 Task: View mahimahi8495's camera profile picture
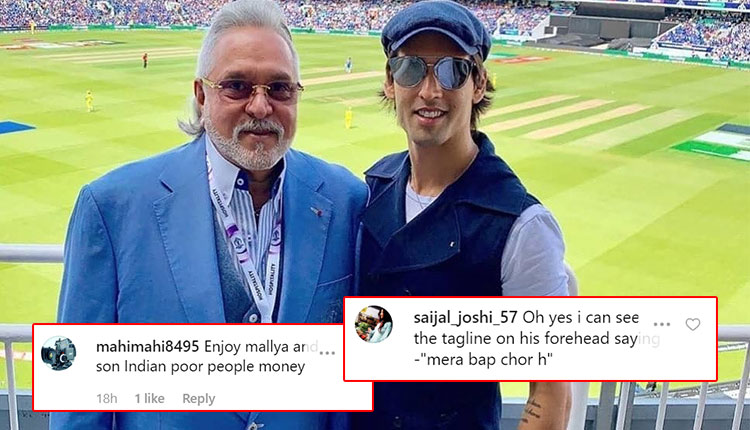point(58,353)
